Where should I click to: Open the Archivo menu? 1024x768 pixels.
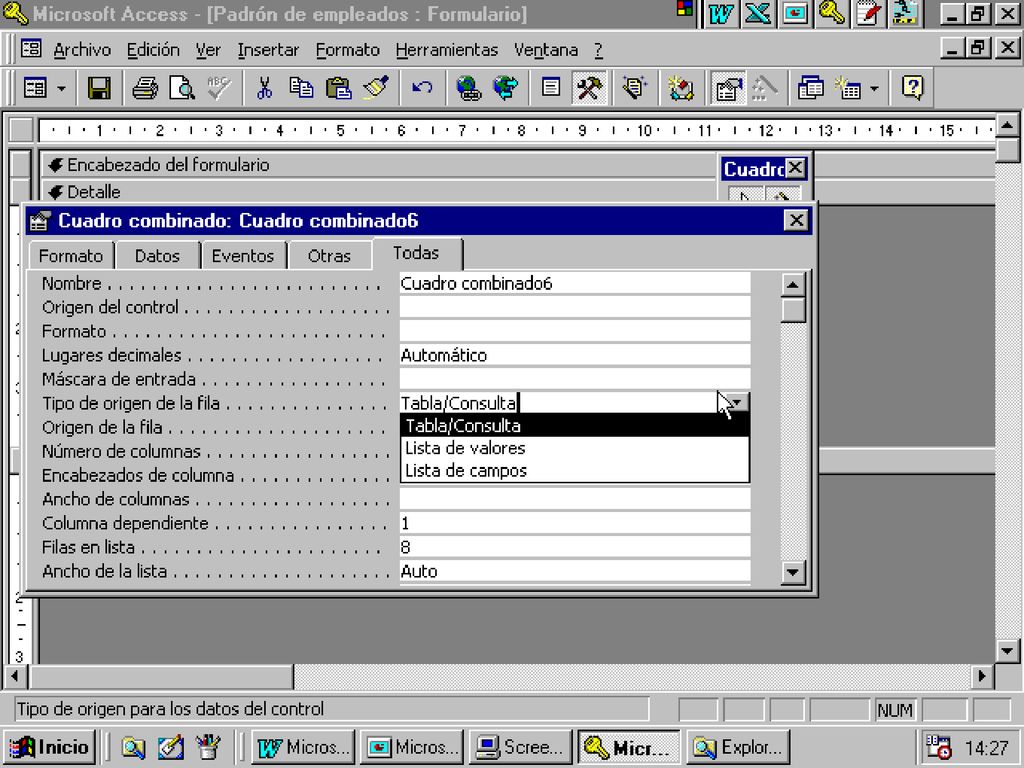(x=82, y=50)
